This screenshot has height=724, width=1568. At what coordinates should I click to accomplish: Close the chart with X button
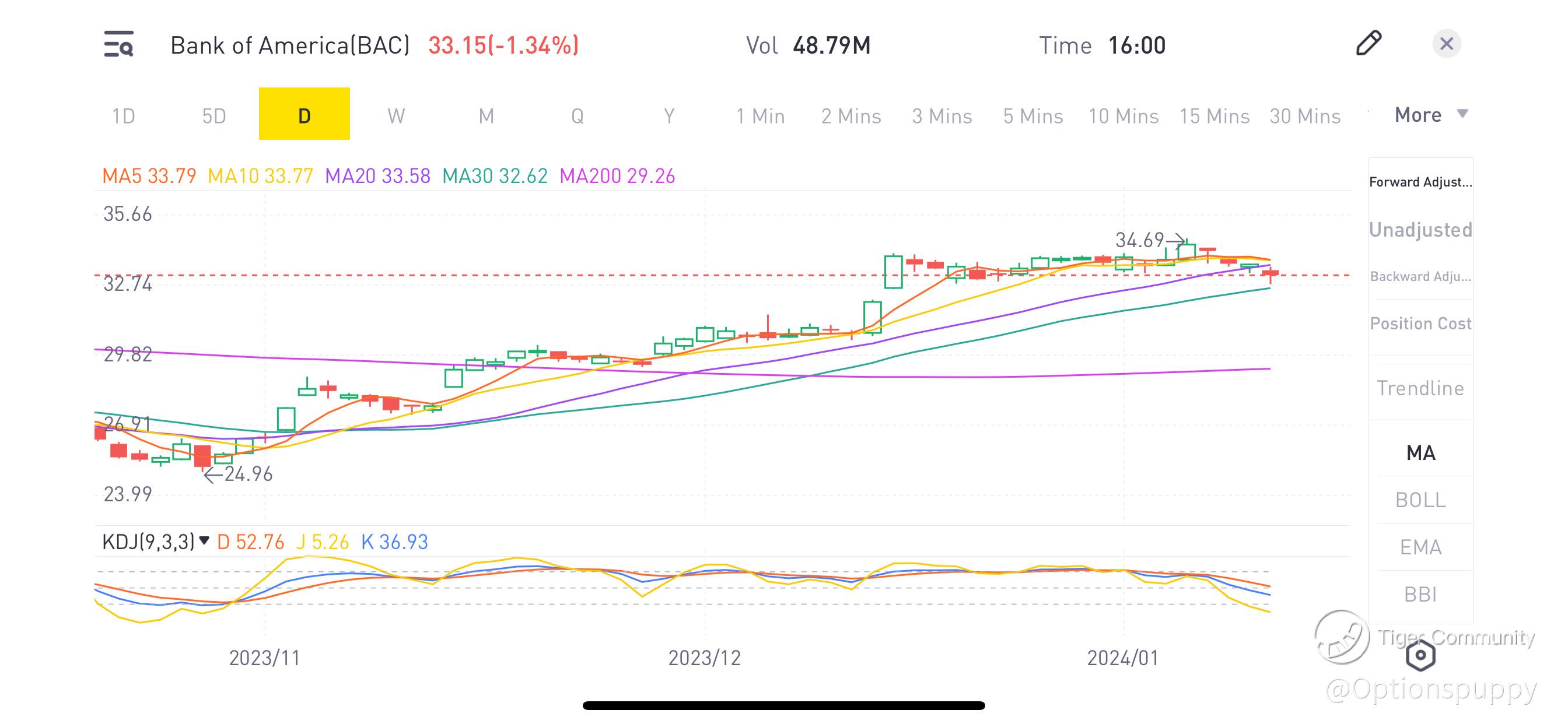click(1446, 44)
